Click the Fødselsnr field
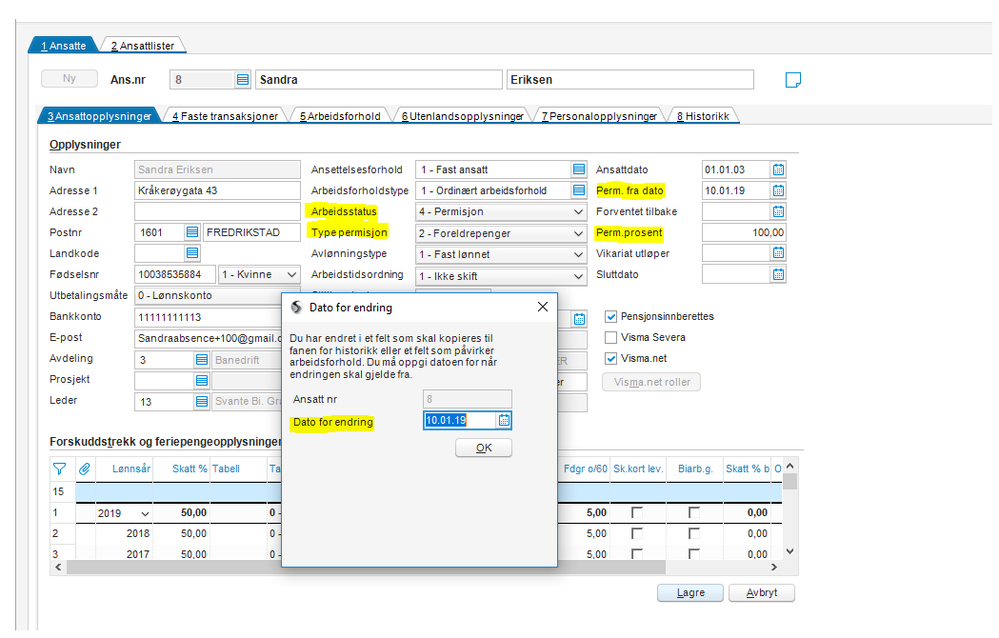This screenshot has width=999, height=638. [175, 275]
